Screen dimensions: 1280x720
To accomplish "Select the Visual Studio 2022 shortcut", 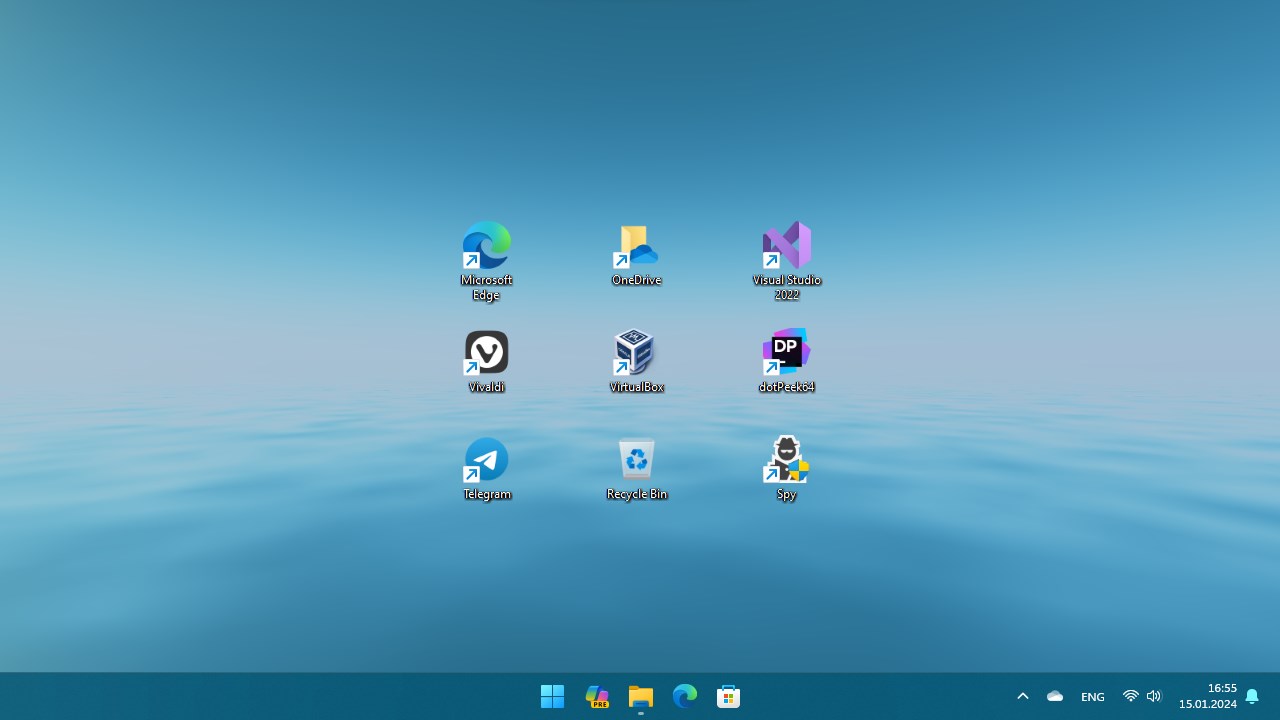I will pos(787,260).
